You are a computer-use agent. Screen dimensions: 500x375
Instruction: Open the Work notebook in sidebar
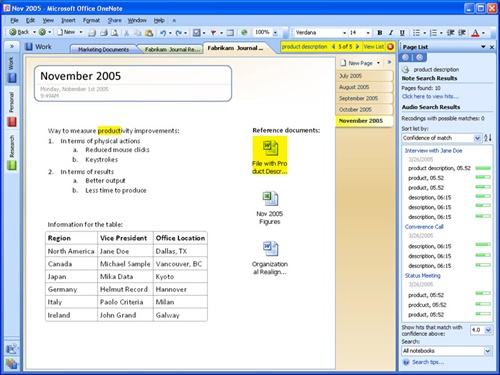point(12,70)
